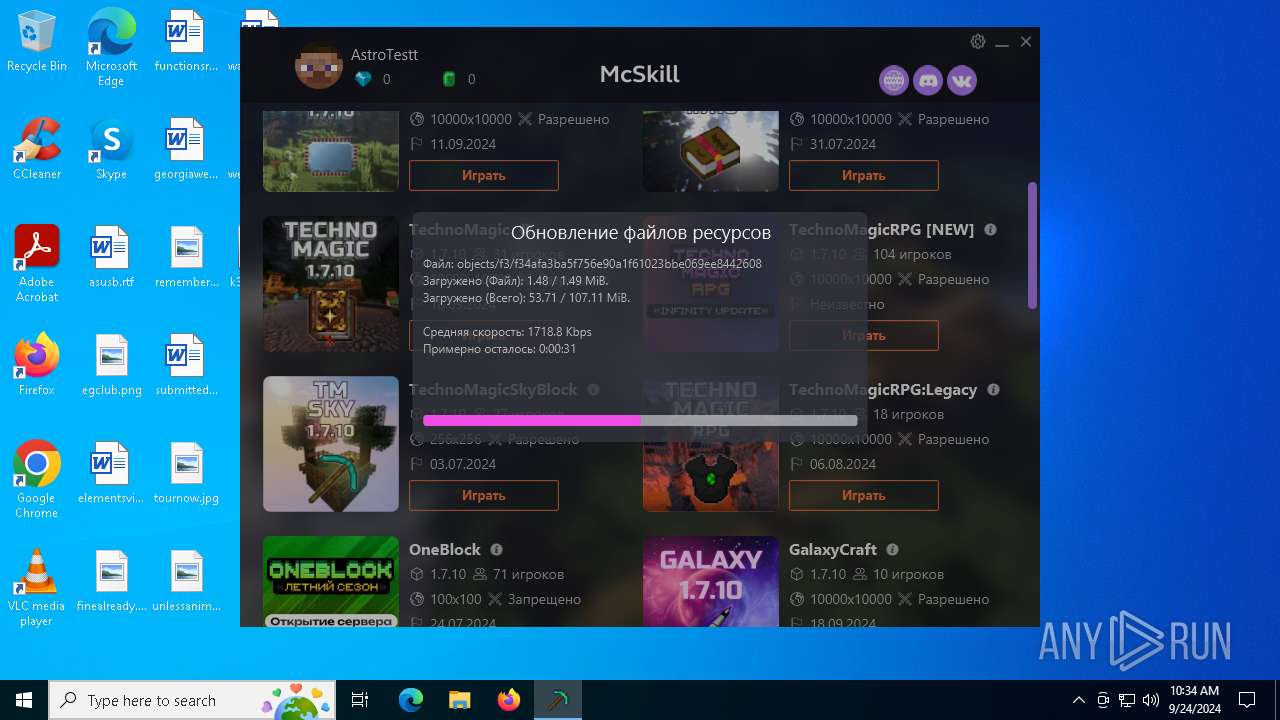Select finealready... image file on desktop
Screen dimensions: 1280x720
coord(111,582)
